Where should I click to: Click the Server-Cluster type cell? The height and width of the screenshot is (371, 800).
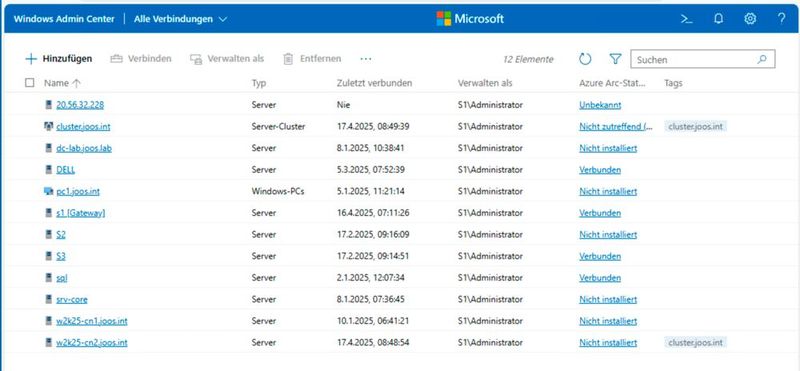278,127
